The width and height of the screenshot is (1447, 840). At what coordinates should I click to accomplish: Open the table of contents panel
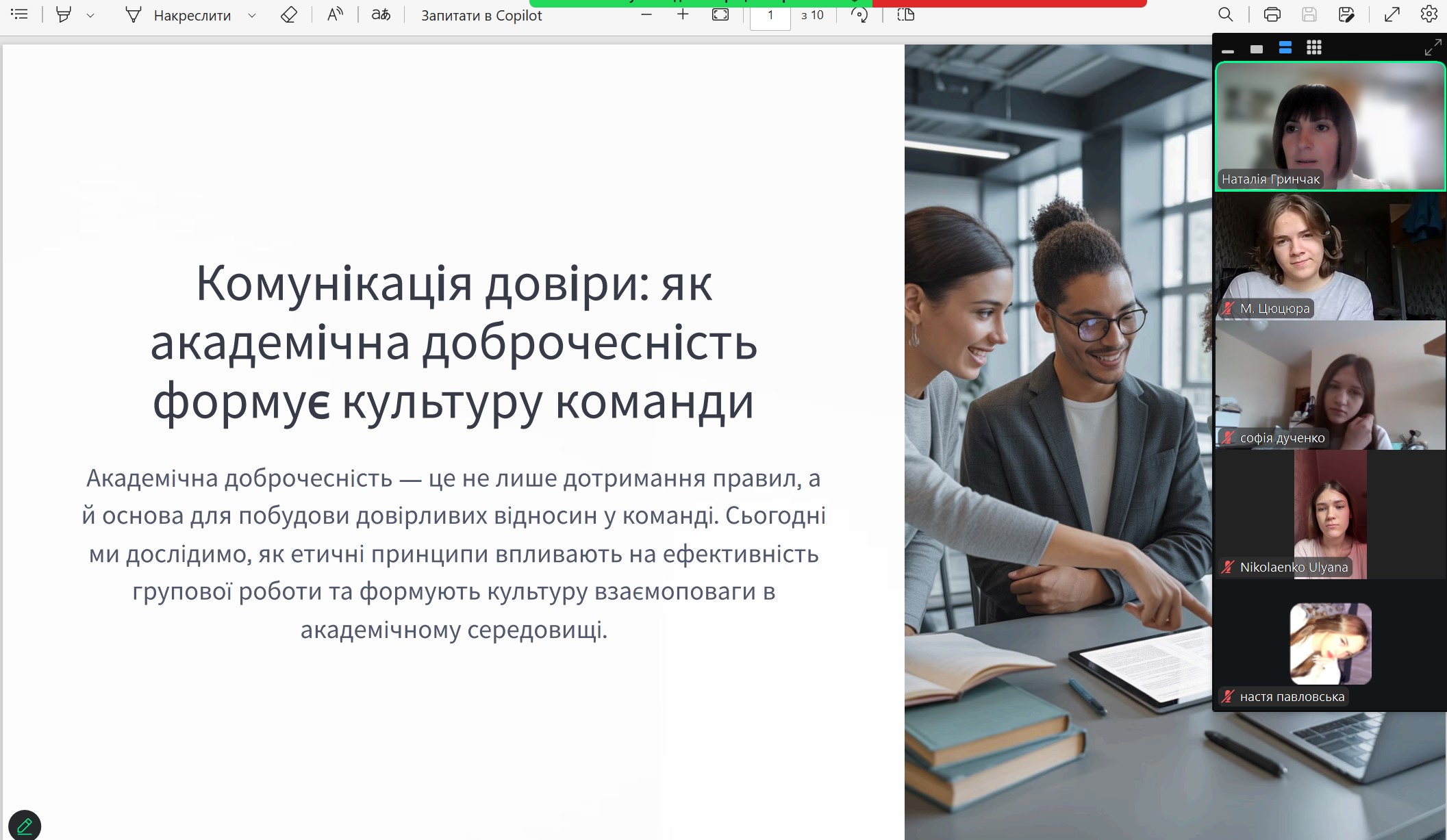click(x=19, y=14)
